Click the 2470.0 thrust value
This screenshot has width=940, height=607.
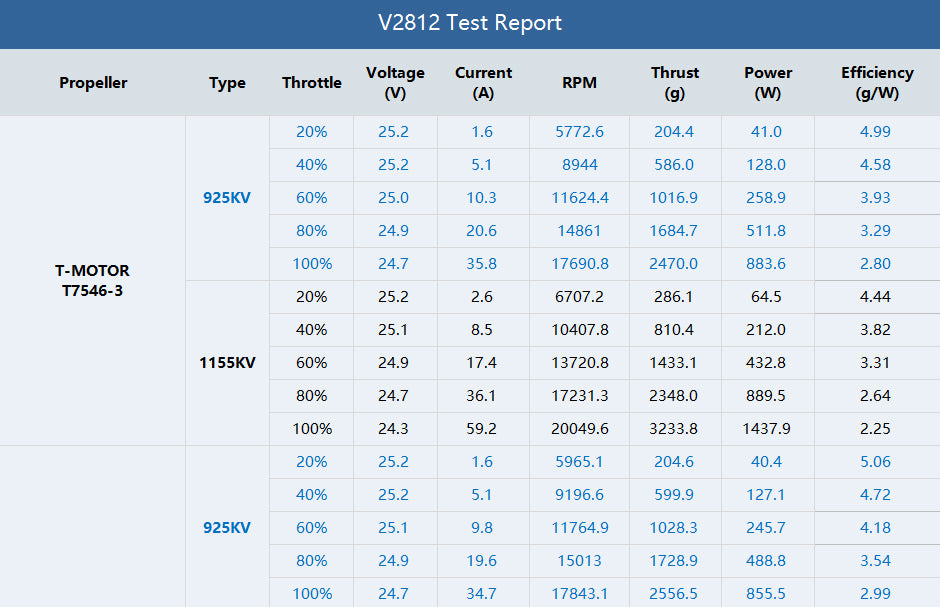pyautogui.click(x=675, y=264)
